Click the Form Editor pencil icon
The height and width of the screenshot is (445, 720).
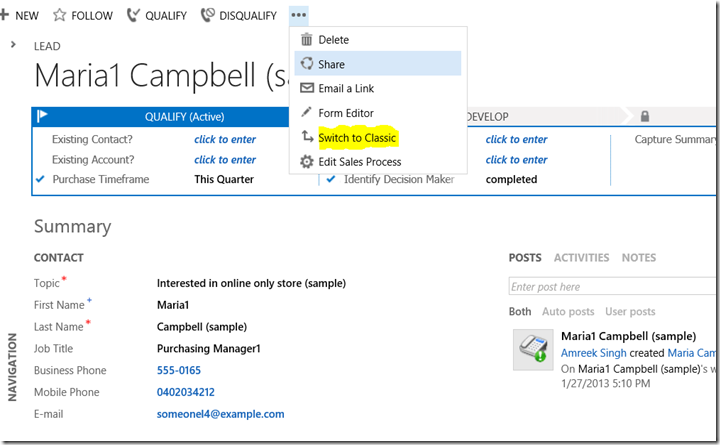(307, 113)
